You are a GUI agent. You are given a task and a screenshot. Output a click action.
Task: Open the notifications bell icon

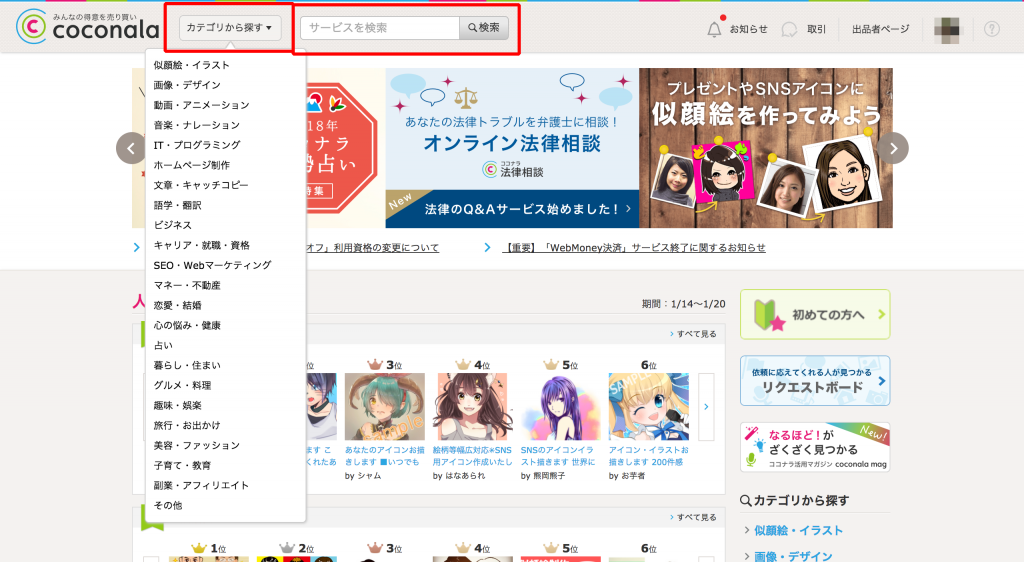click(714, 29)
